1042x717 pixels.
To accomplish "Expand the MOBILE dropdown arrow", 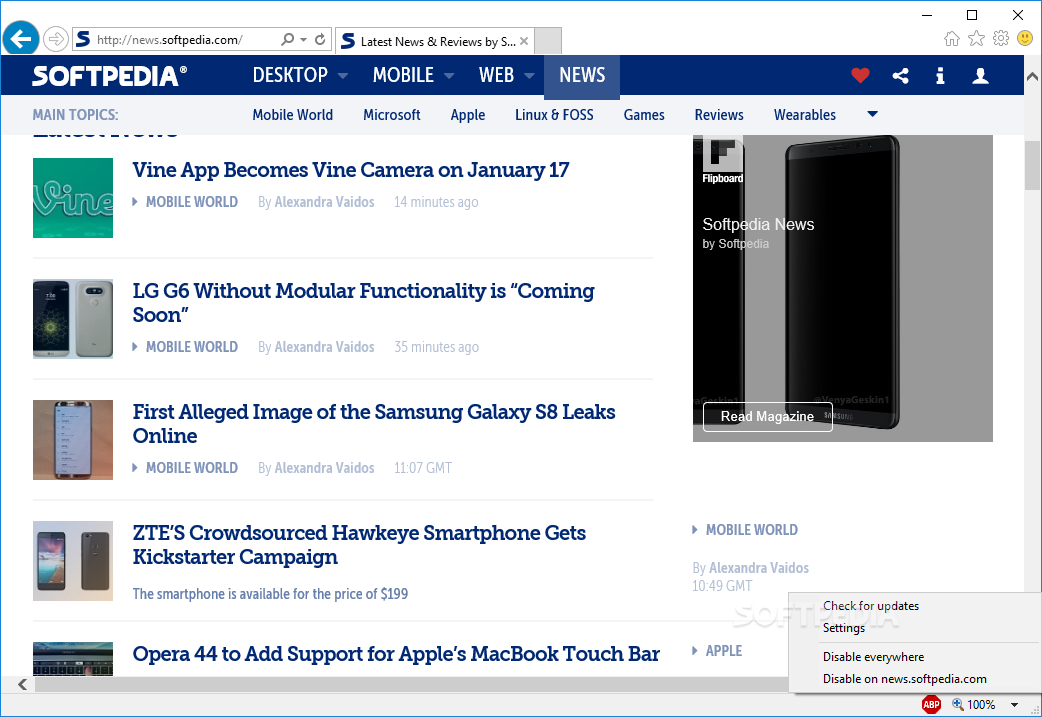I will (x=449, y=76).
